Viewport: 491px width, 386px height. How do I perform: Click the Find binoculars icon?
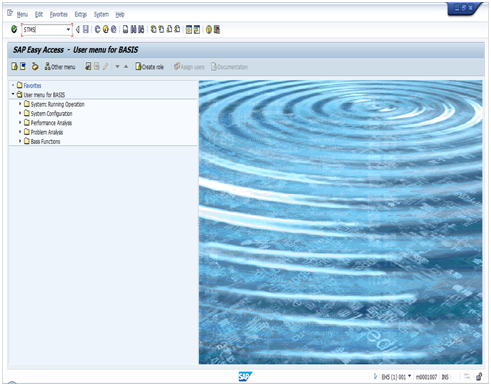(x=133, y=29)
